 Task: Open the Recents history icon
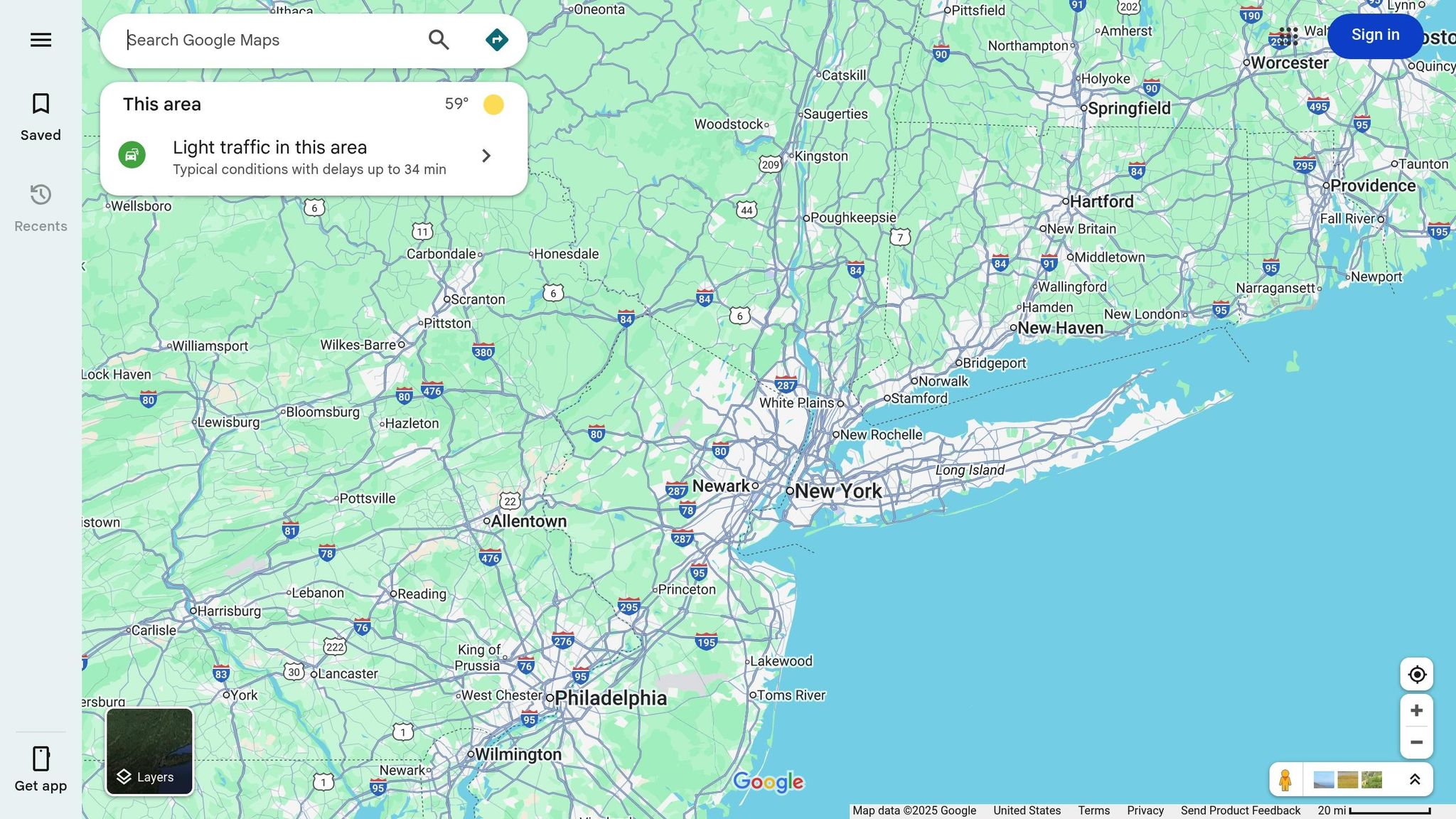point(40,195)
